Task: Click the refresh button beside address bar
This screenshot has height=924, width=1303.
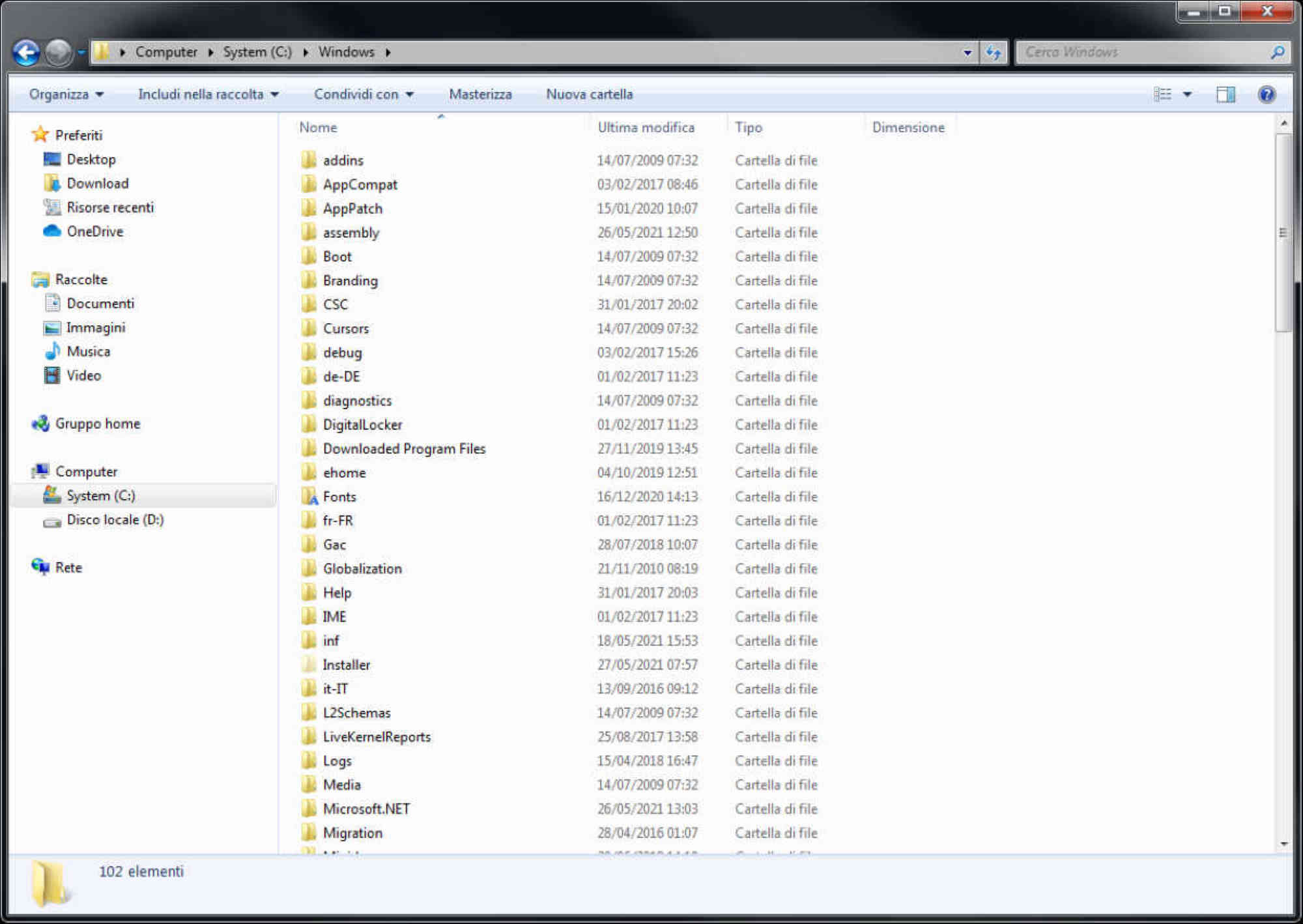Action: 993,52
